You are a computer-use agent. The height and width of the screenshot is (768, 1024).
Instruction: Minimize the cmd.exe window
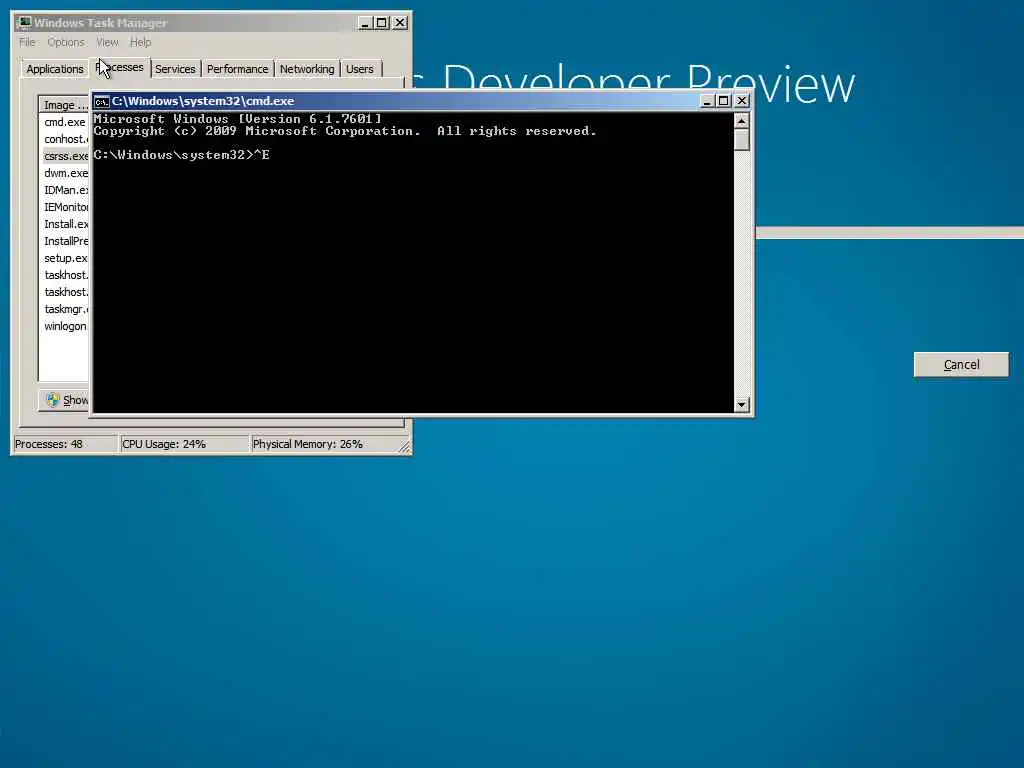(x=707, y=101)
